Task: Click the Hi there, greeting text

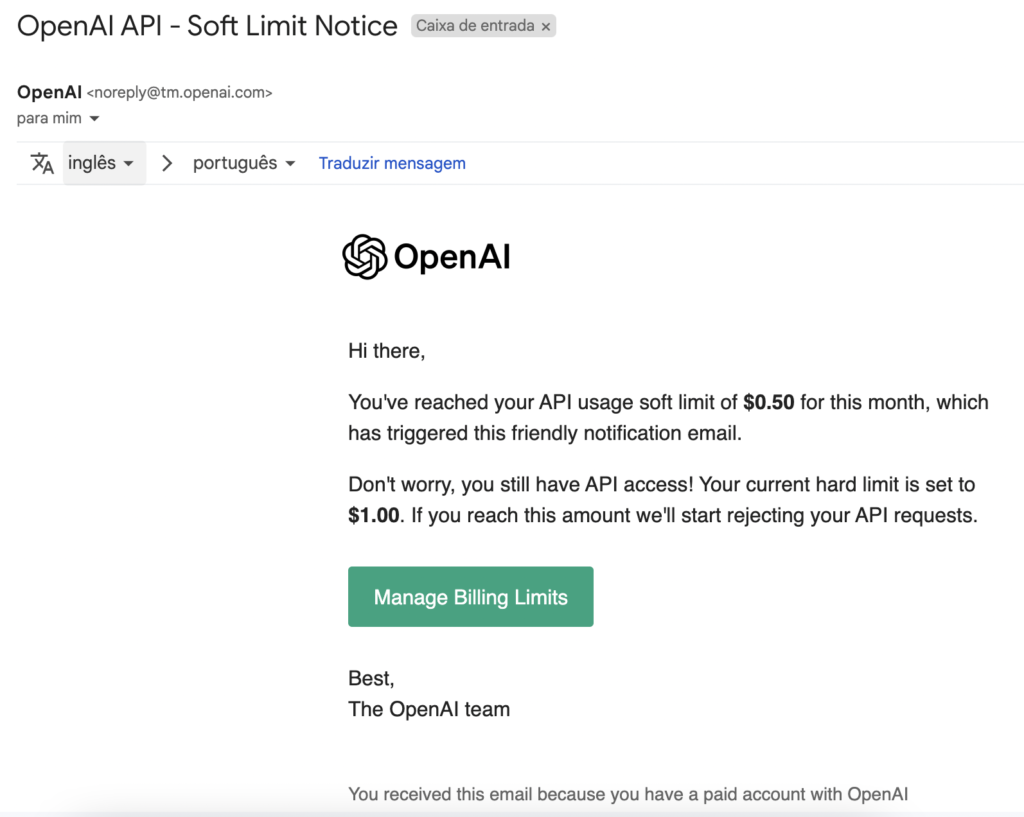Action: click(387, 351)
